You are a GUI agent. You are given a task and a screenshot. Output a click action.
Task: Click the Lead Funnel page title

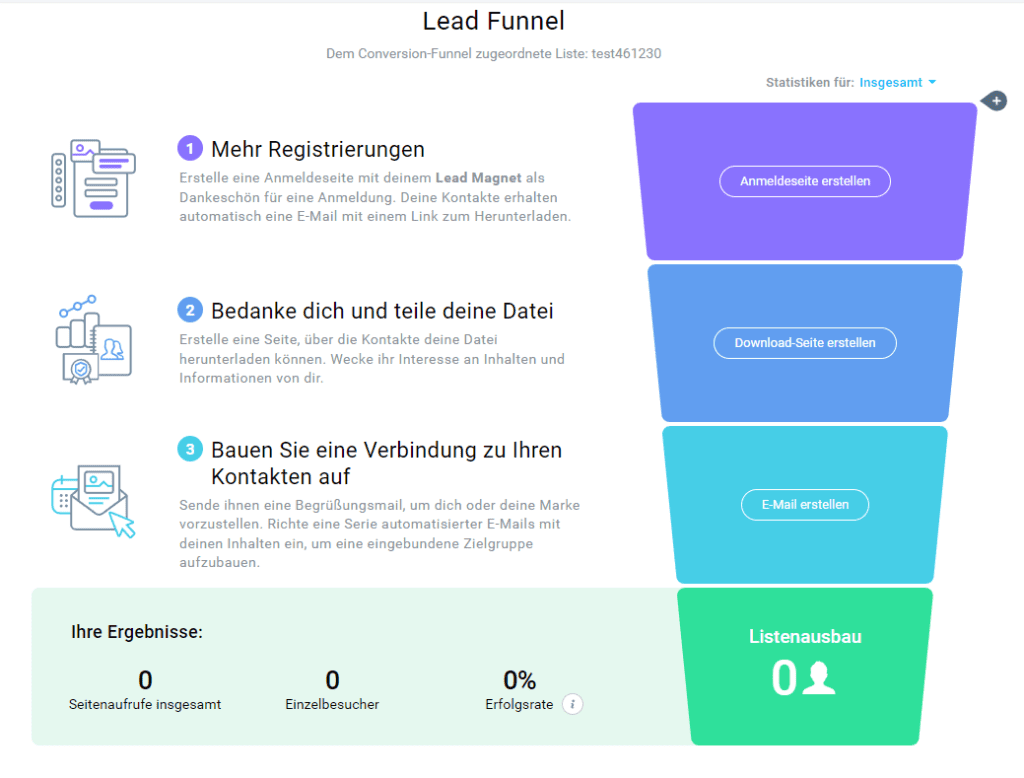[494, 21]
